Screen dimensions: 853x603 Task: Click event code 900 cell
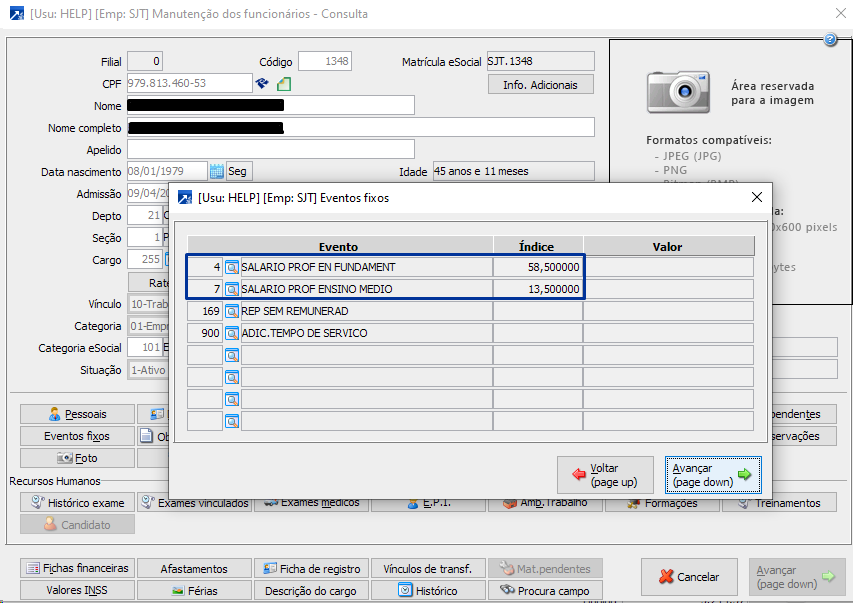coord(205,333)
